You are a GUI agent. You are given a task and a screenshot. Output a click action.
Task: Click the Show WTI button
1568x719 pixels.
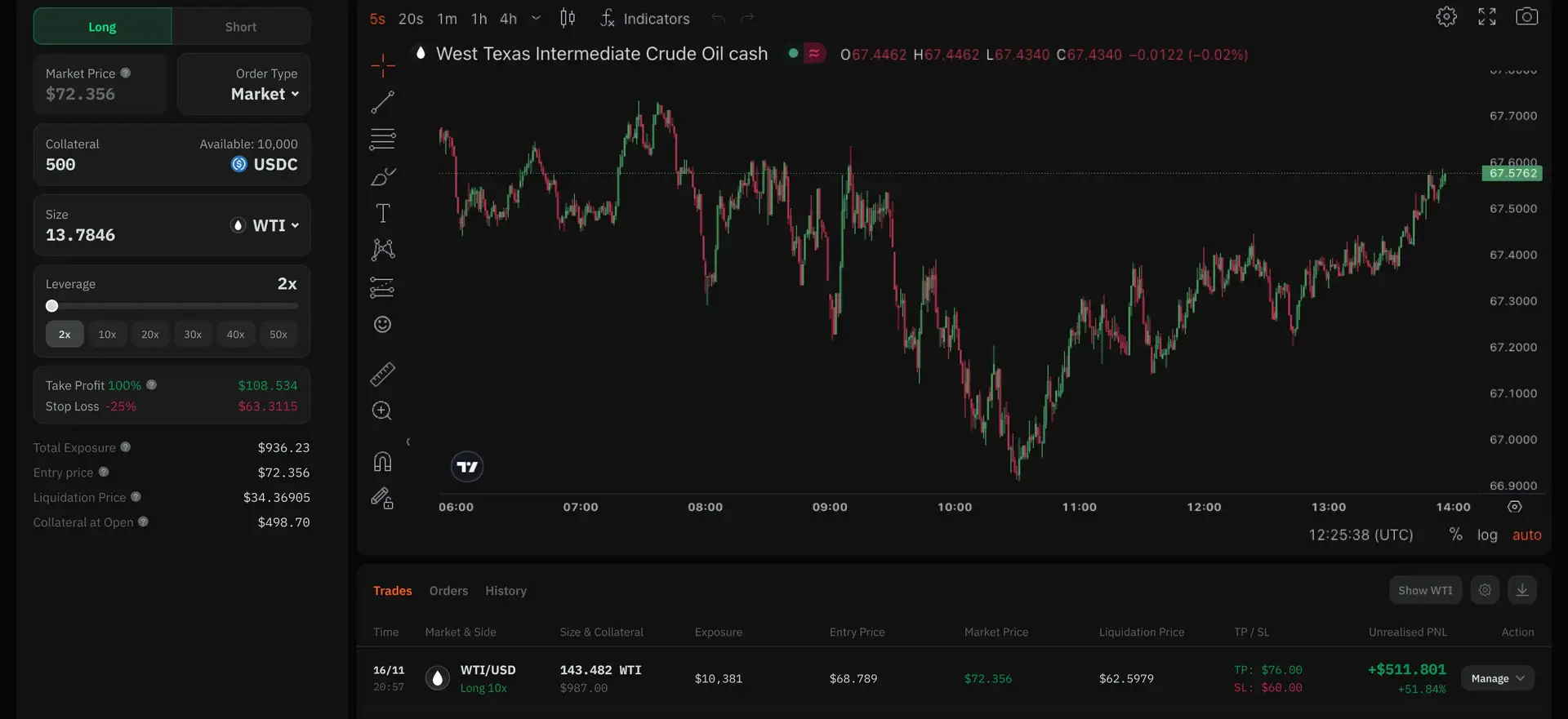click(1424, 590)
